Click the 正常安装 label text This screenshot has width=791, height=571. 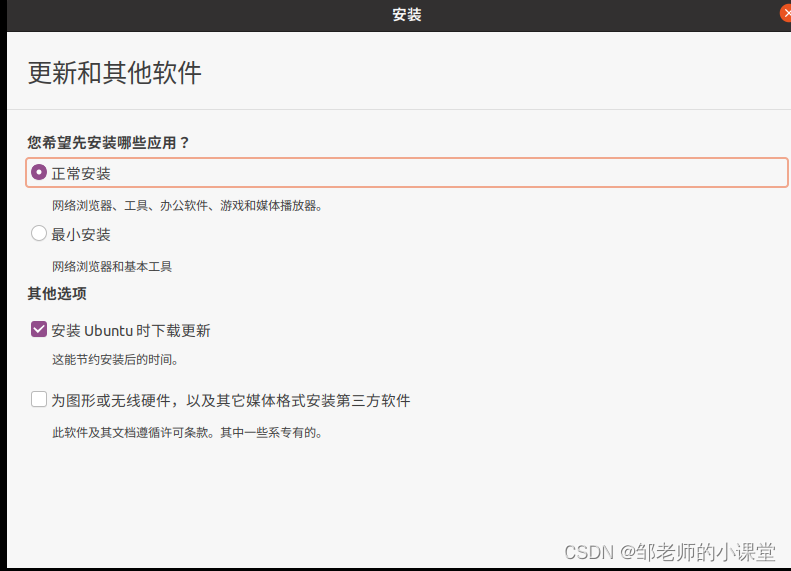click(x=81, y=174)
